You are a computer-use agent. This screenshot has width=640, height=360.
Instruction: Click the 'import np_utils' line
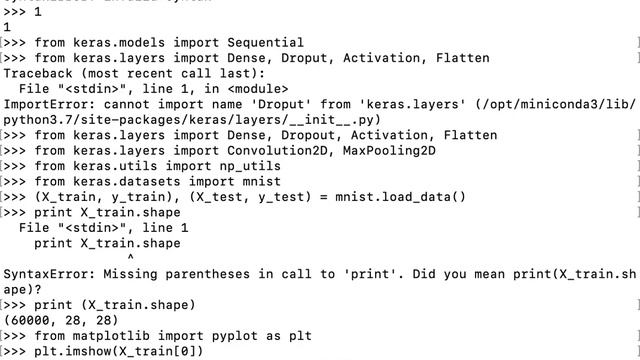click(x=142, y=166)
